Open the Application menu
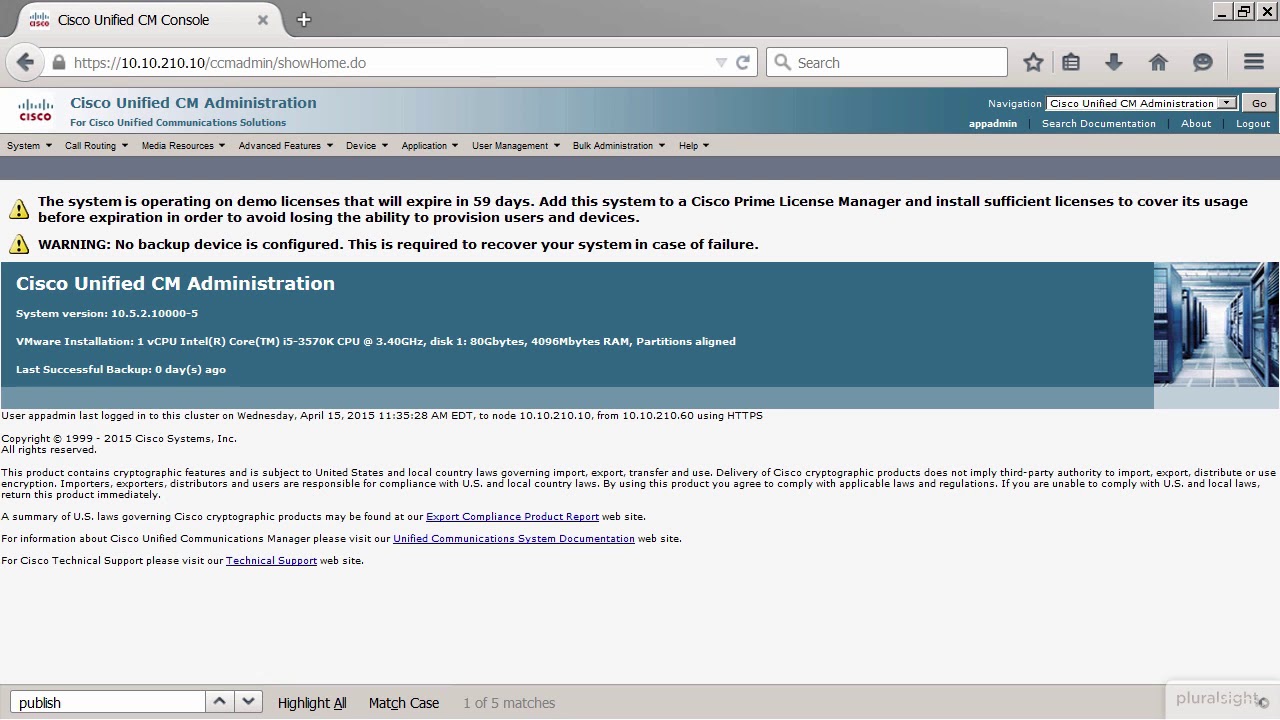The width and height of the screenshot is (1280, 720). [430, 145]
